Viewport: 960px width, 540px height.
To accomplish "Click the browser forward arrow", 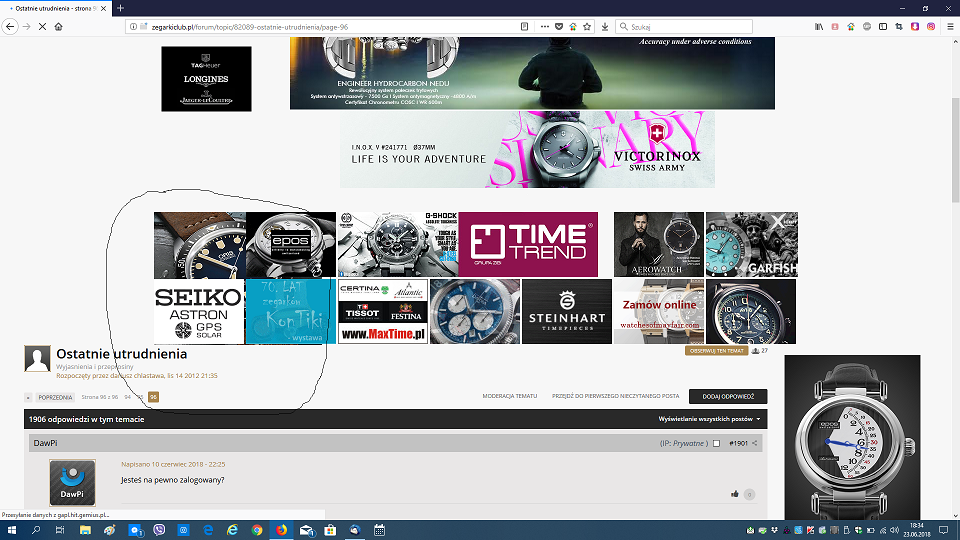I will coord(26,27).
